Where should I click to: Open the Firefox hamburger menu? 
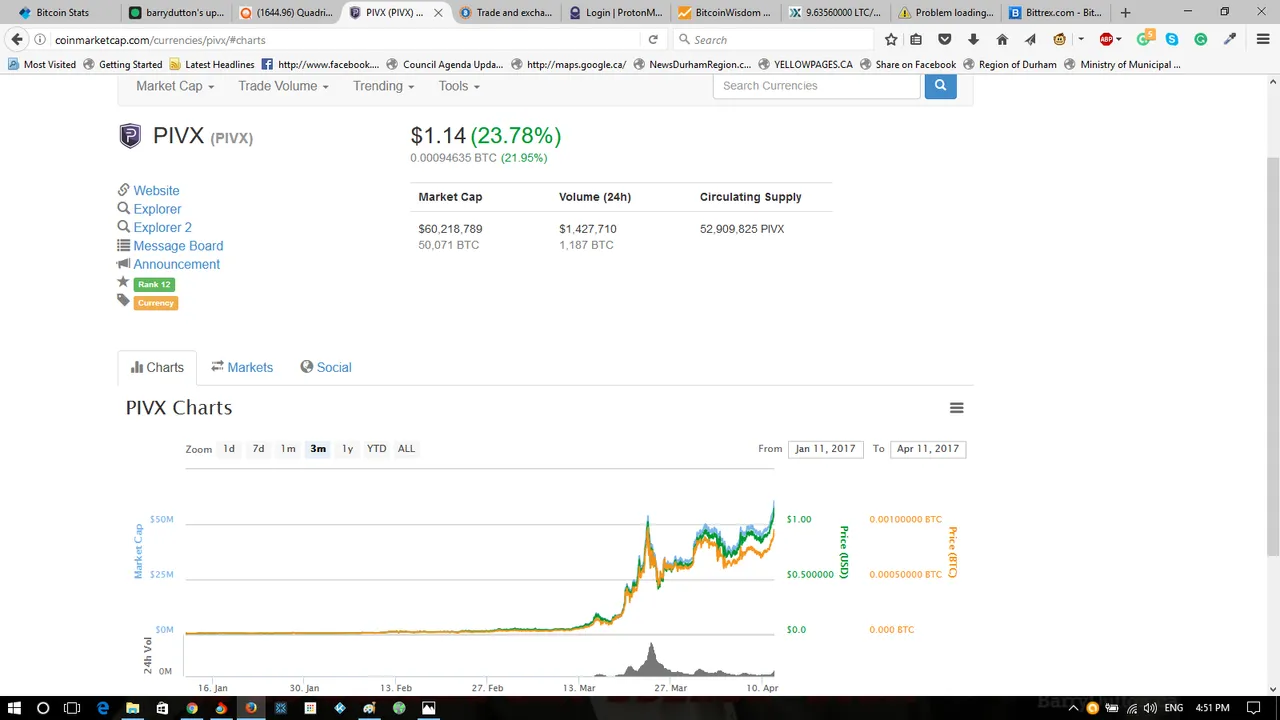(x=1263, y=39)
